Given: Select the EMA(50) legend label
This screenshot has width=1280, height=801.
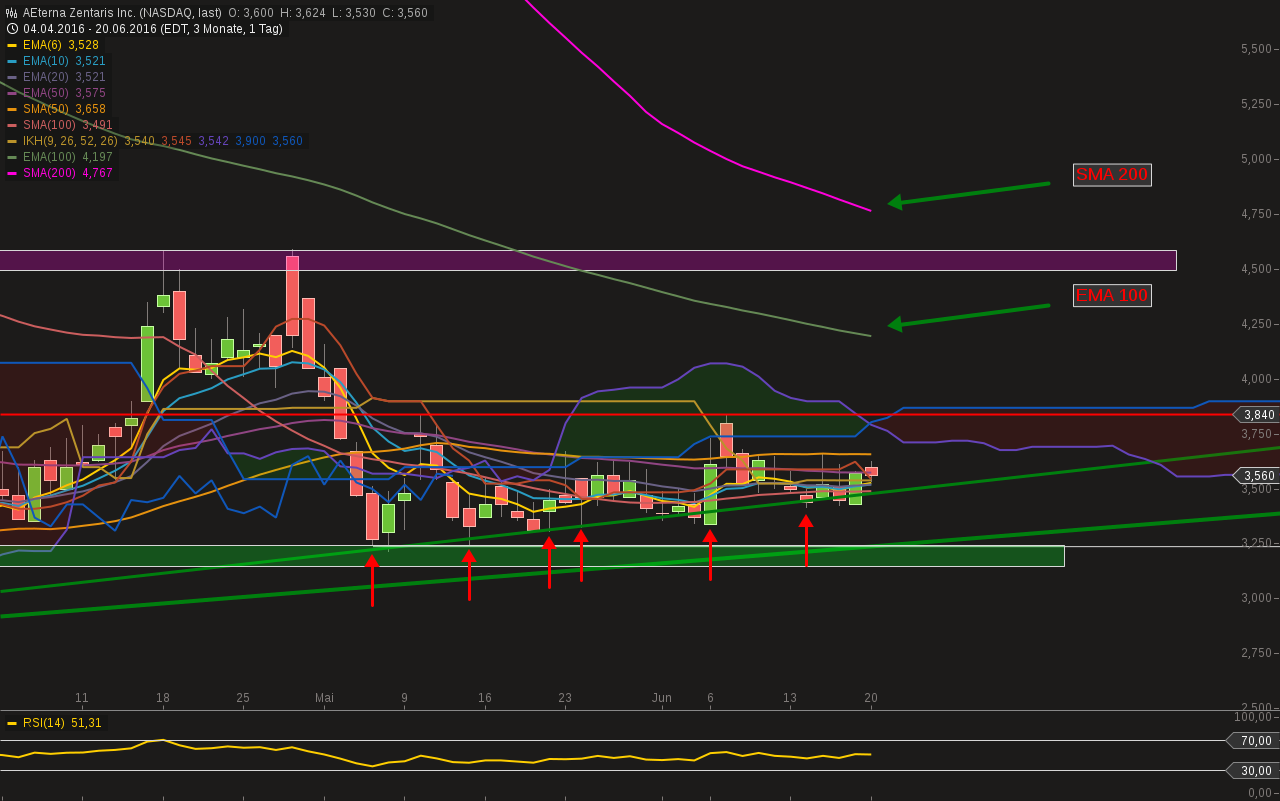Looking at the screenshot, I should tap(46, 93).
